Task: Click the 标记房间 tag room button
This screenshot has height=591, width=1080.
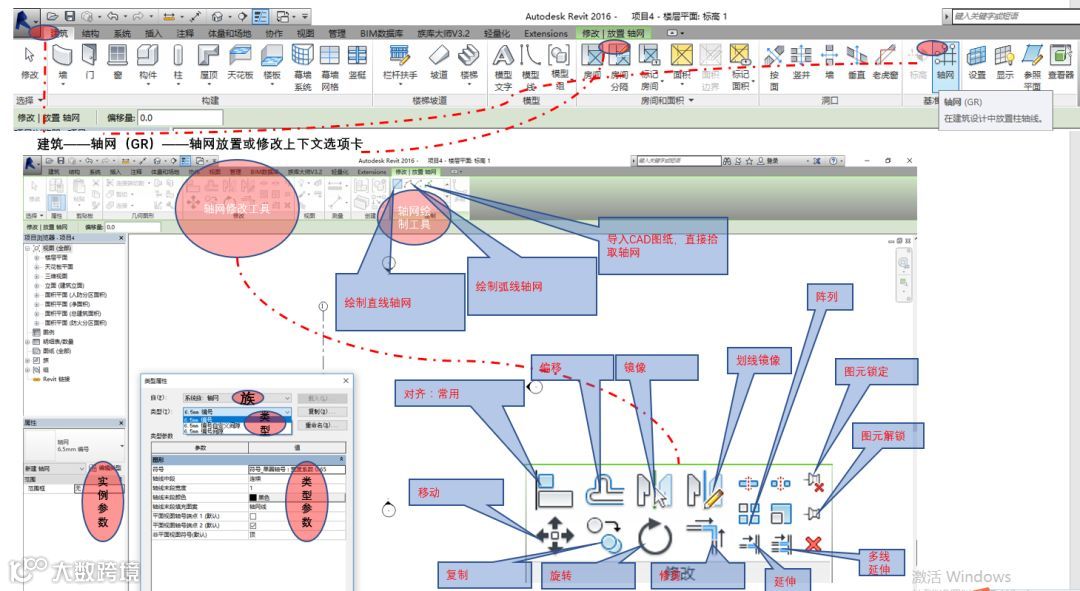Action: (649, 66)
